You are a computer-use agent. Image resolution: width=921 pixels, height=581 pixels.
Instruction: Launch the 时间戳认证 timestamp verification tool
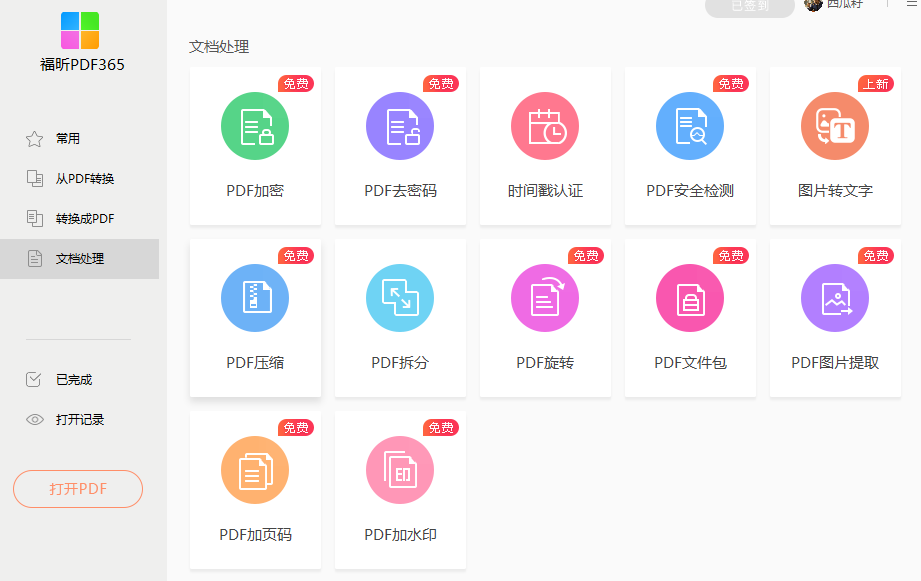[x=545, y=146]
